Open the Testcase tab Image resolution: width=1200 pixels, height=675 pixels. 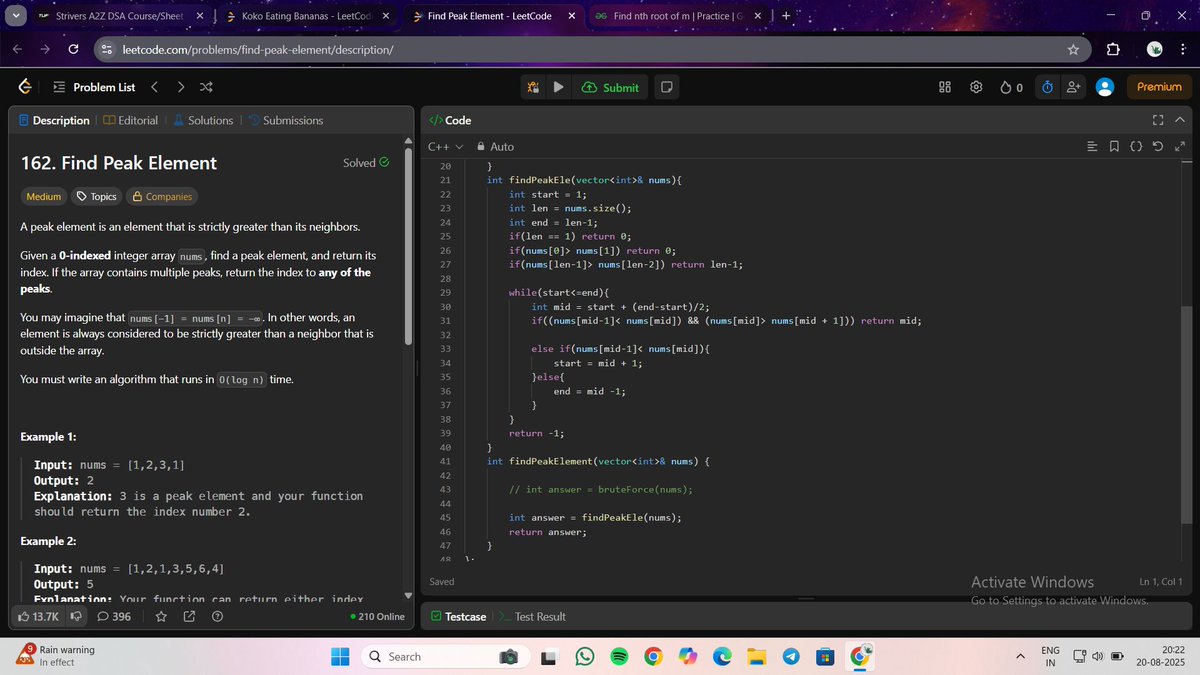pos(458,616)
